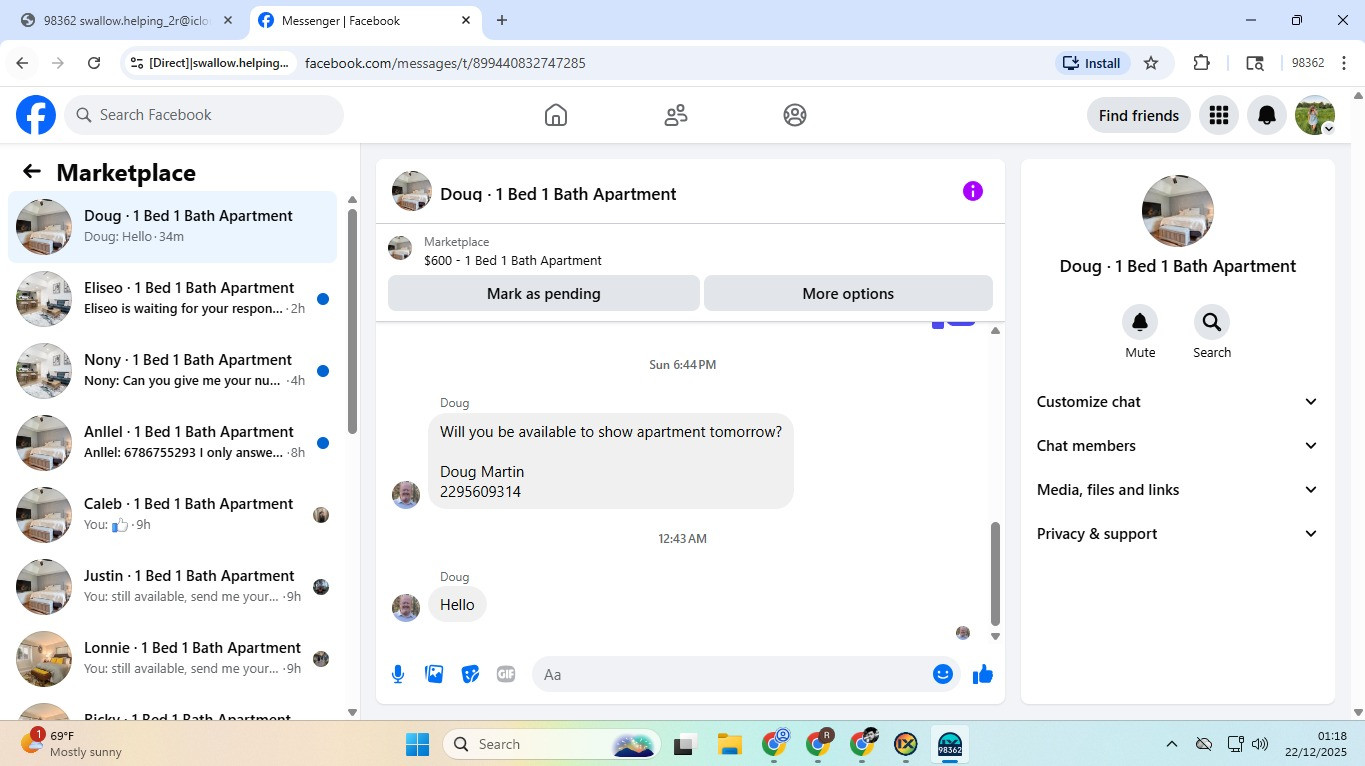Open the account profile picture menu
The width and height of the screenshot is (1365, 766).
[1315, 115]
